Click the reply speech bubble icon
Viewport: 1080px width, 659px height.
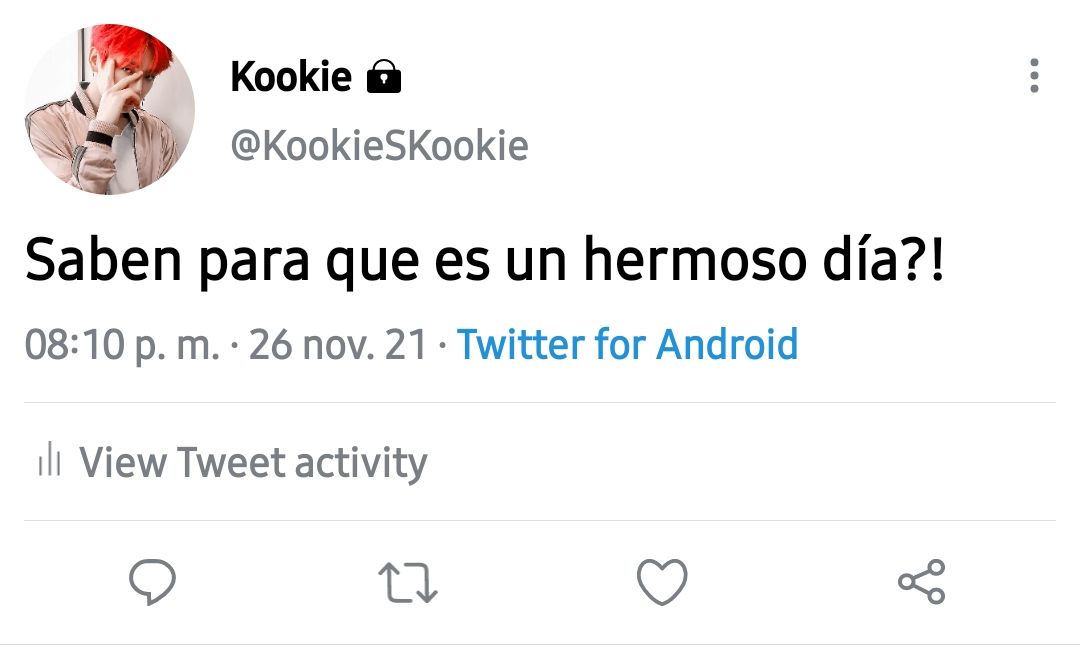[x=152, y=582]
